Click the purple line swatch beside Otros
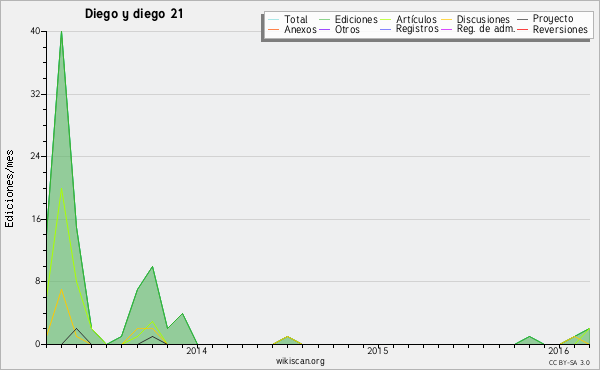 coord(324,29)
